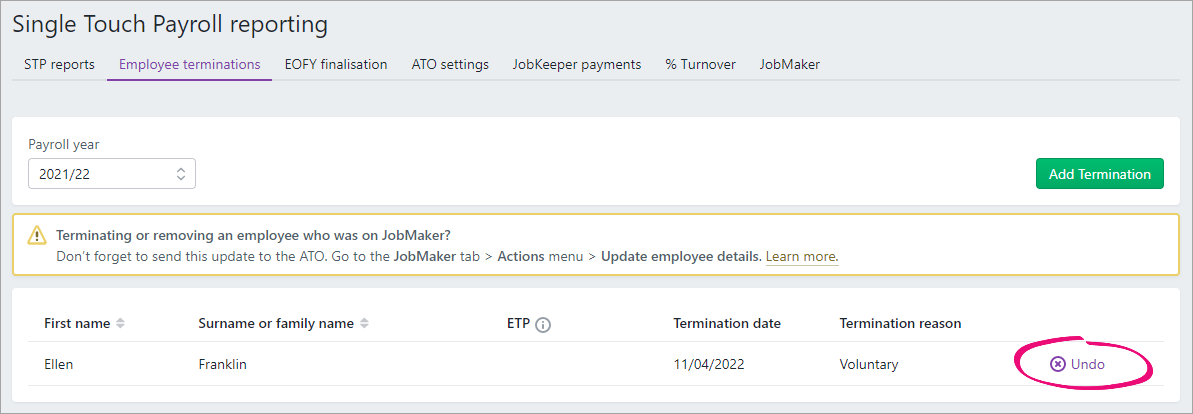Image resolution: width=1193 pixels, height=414 pixels.
Task: Sort by First name arrows icon
Action: [x=120, y=323]
